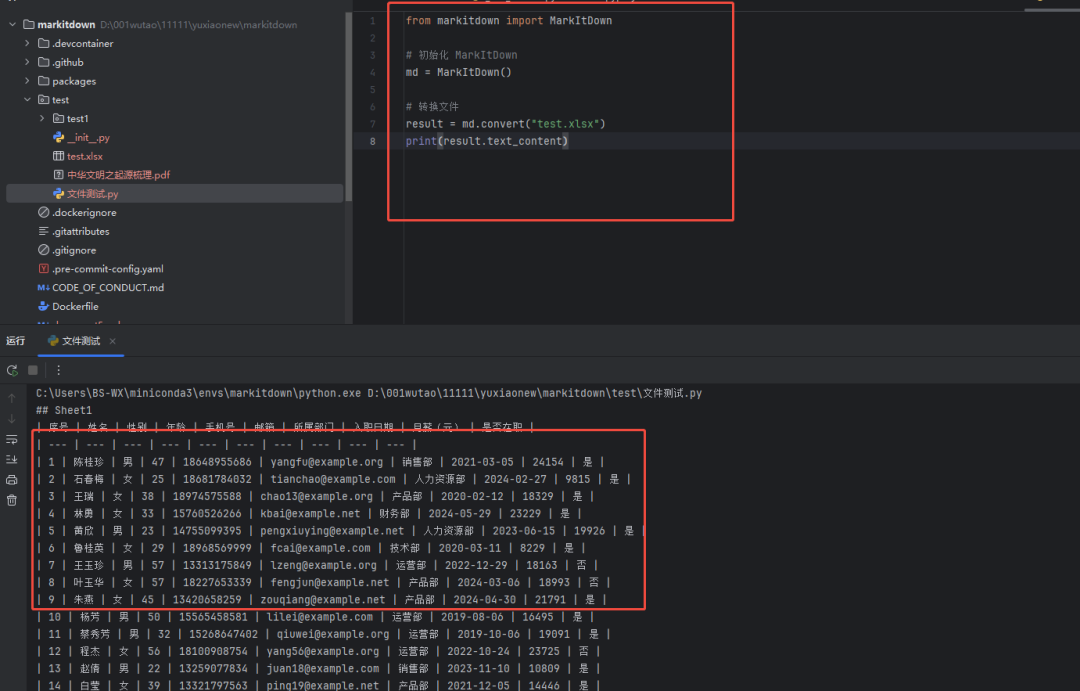Click the YAML icon of .pre-commit-config.yaml
This screenshot has width=1080, height=691.
pos(43,269)
